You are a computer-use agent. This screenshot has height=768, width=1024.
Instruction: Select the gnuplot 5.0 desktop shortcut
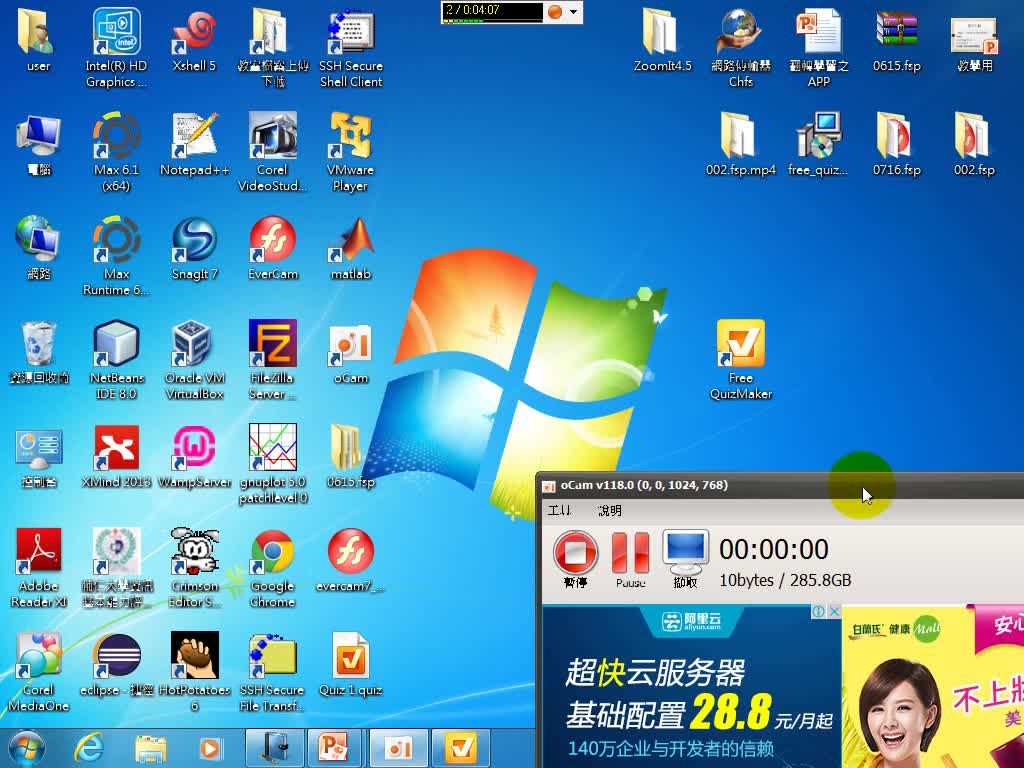[272, 464]
